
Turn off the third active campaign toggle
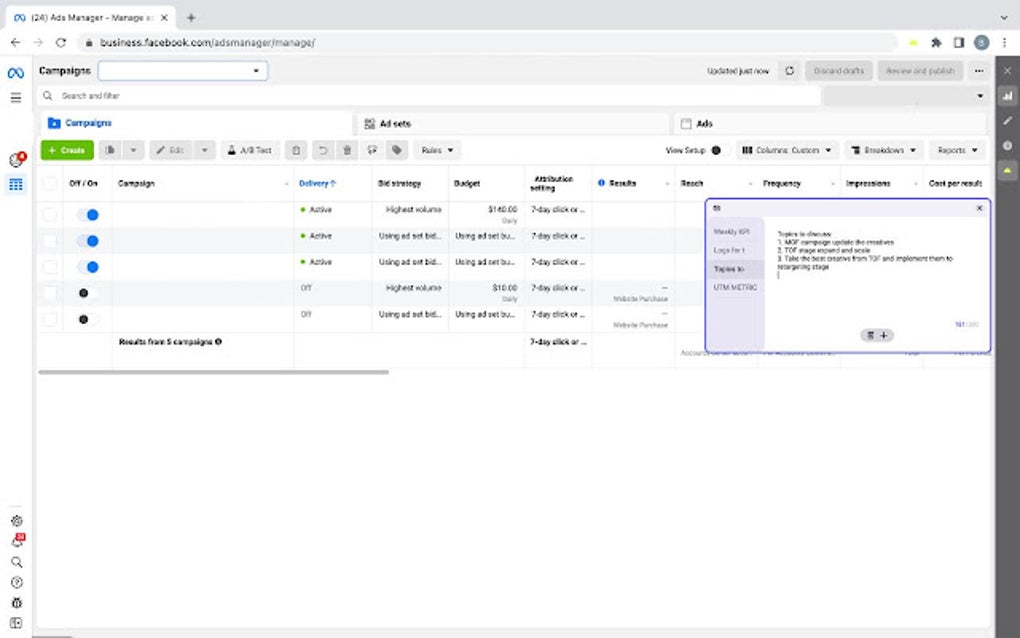(x=88, y=267)
